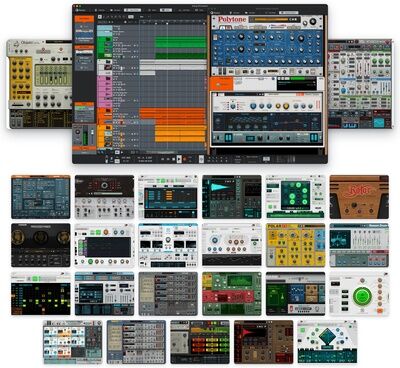Viewport: 400px width, 368px height.
Task: Click the orange device panel below Polytone
Action: pos(221,84)
